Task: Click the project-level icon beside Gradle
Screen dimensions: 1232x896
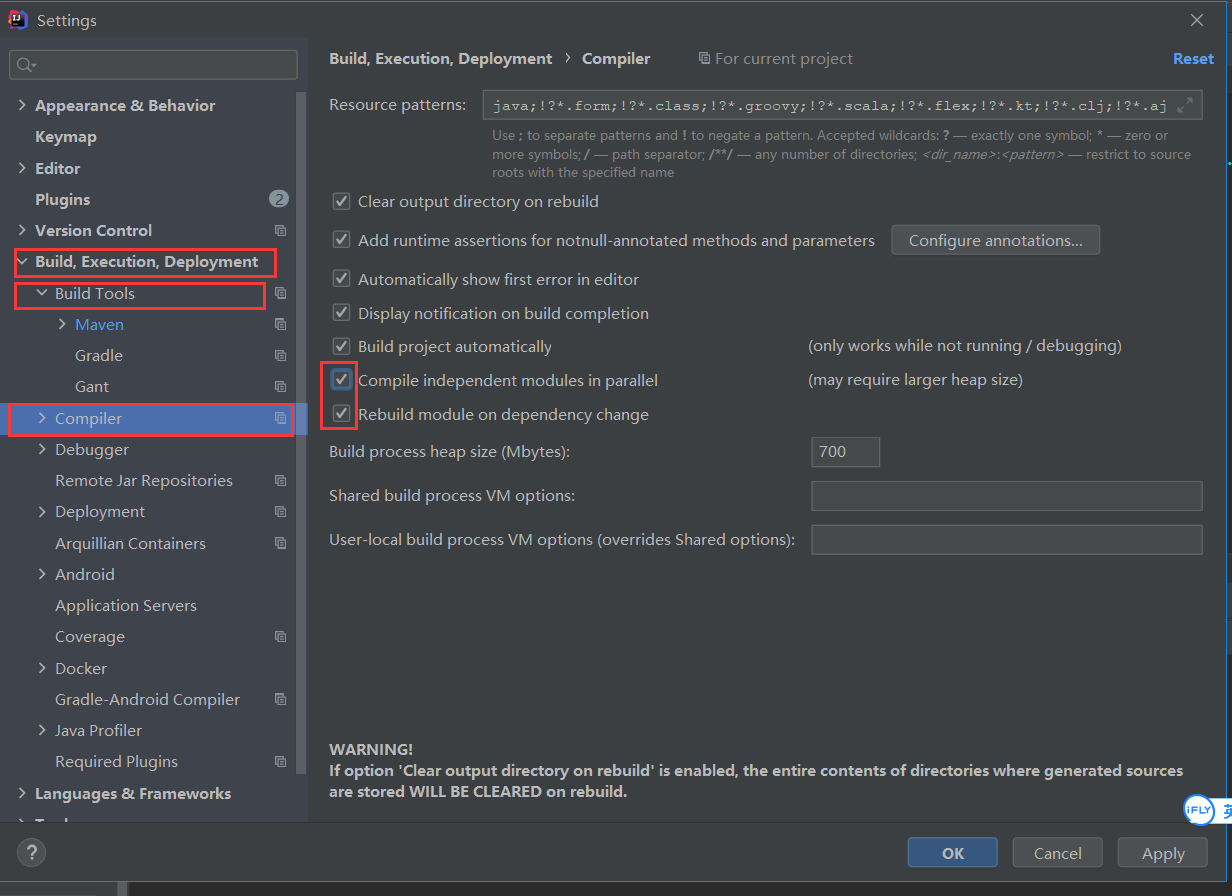Action: coord(280,356)
